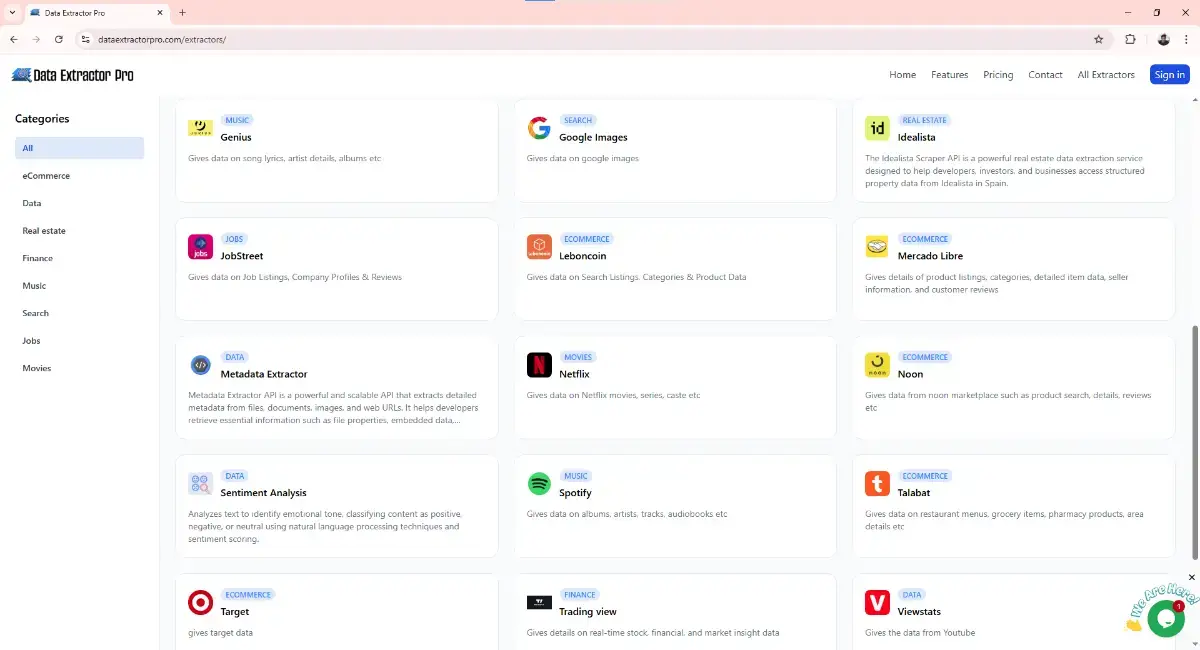
Task: Open the Idealista card title
Action: tap(918, 137)
